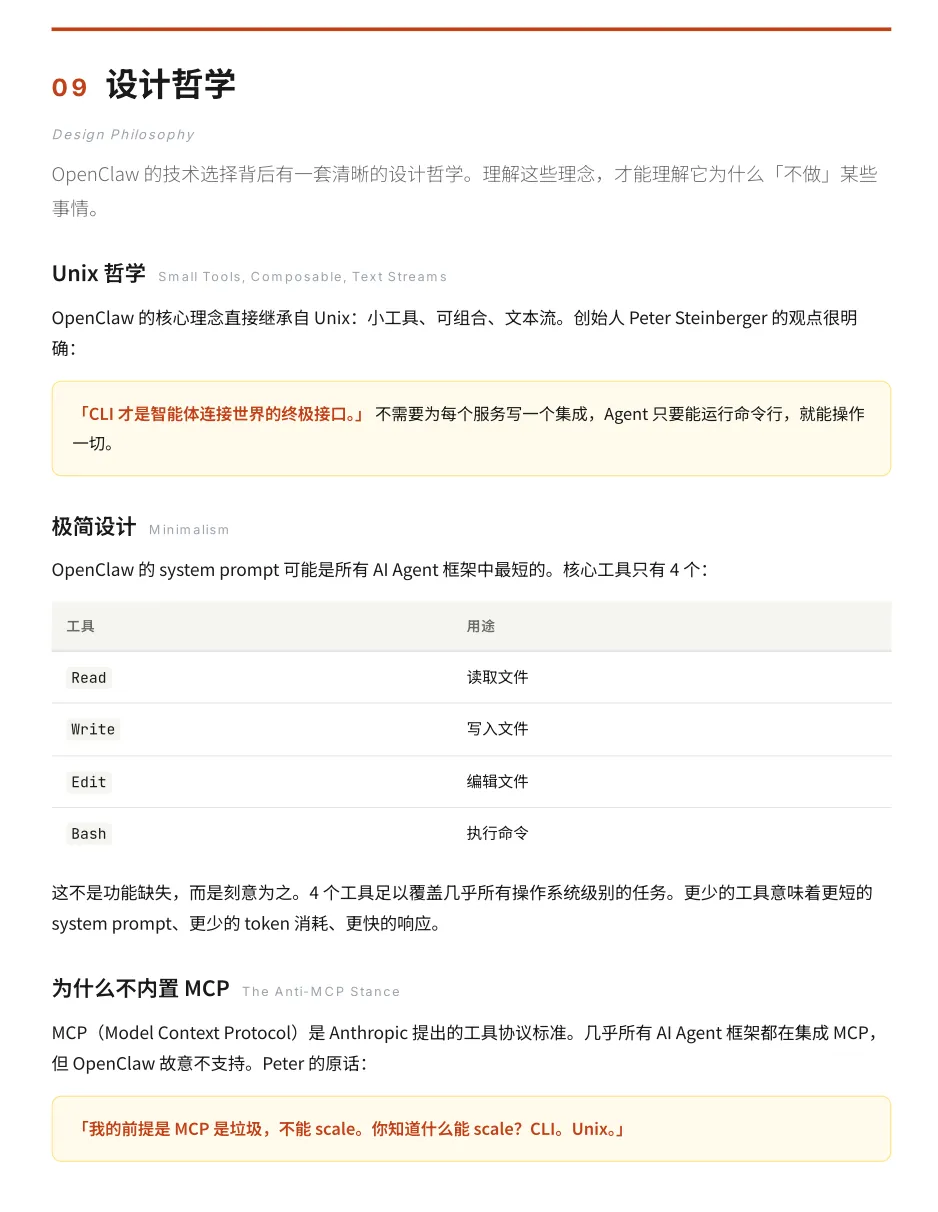
Task: Select the heading 设计哲学
Action: click(x=171, y=85)
